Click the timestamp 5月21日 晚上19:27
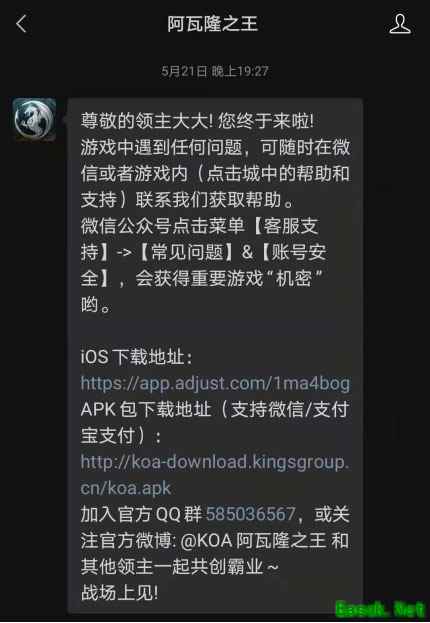This screenshot has height=623, width=430. coord(215,71)
